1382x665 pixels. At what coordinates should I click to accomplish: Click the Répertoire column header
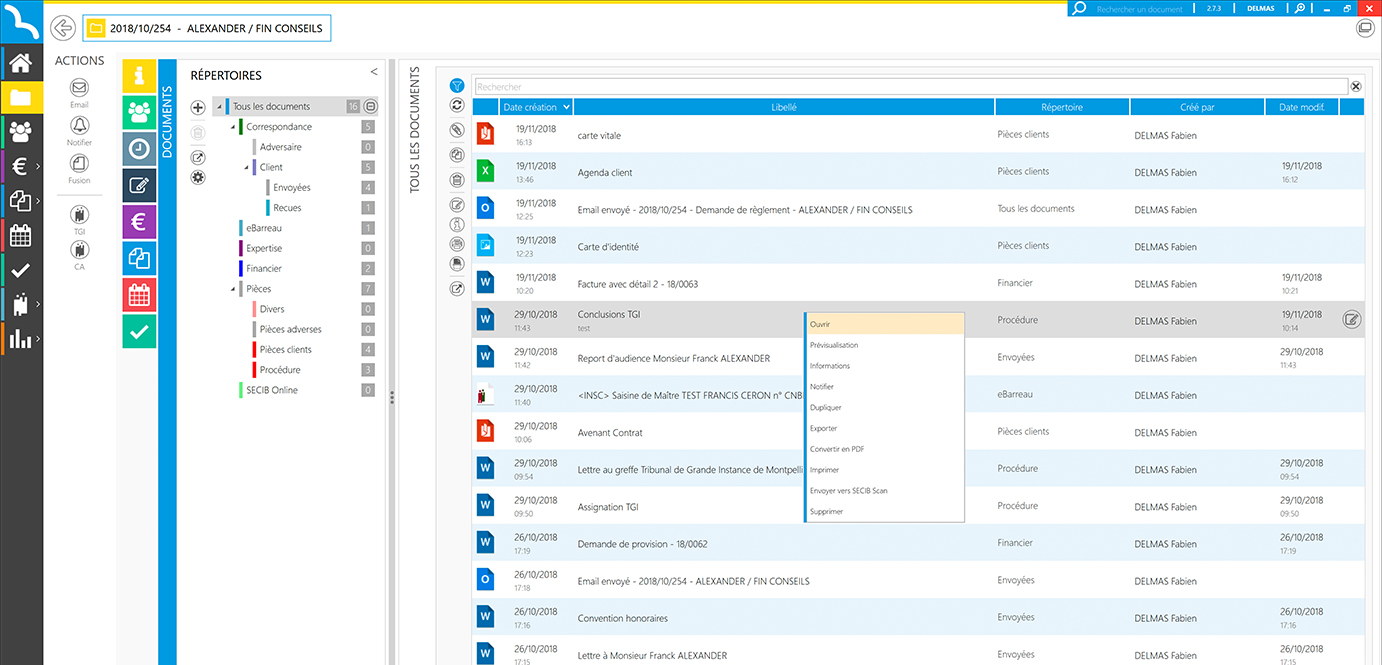pyautogui.click(x=1062, y=107)
